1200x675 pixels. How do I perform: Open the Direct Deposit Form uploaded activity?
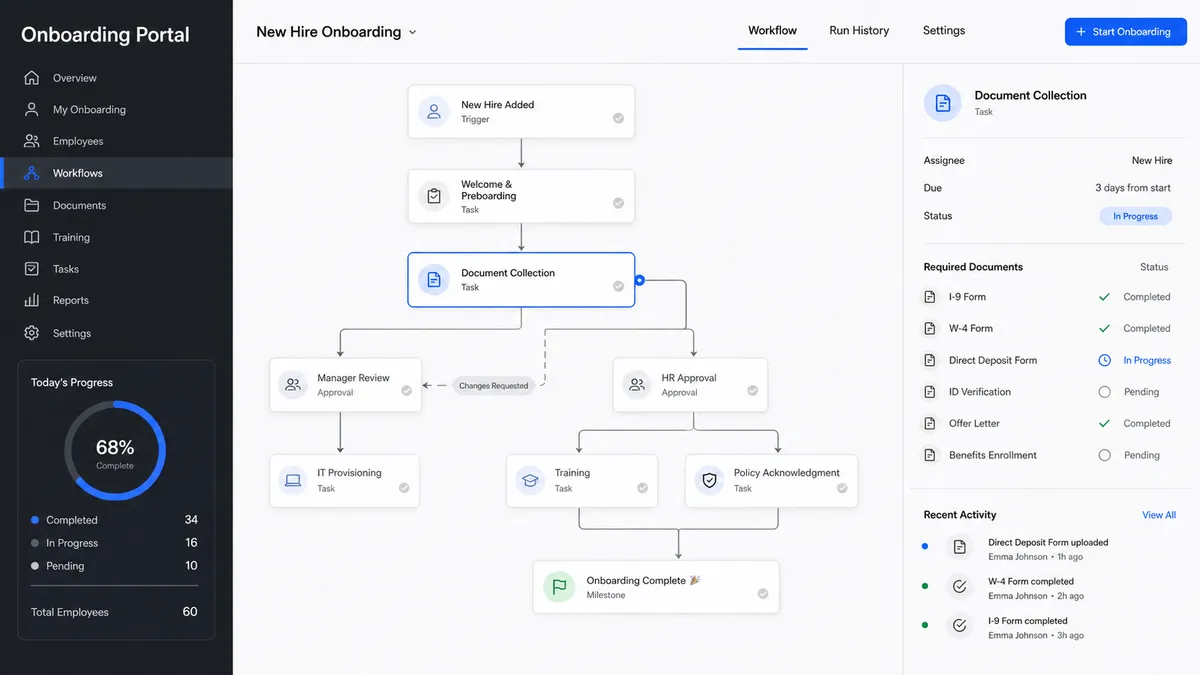[x=1048, y=548]
